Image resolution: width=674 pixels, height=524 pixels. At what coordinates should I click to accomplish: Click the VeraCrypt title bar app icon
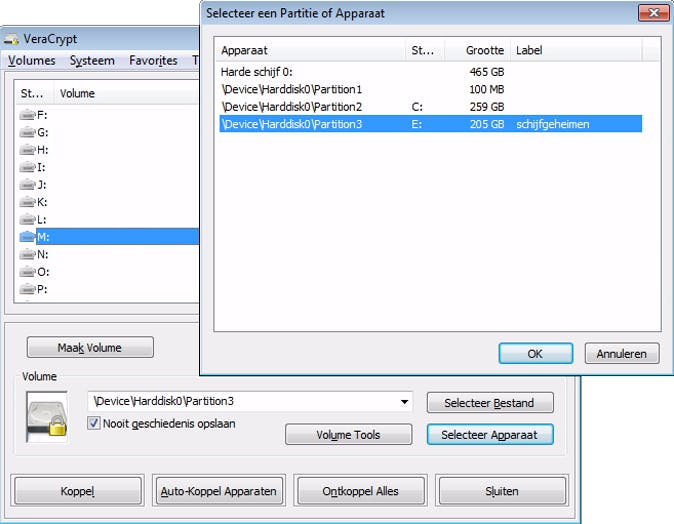[11, 39]
